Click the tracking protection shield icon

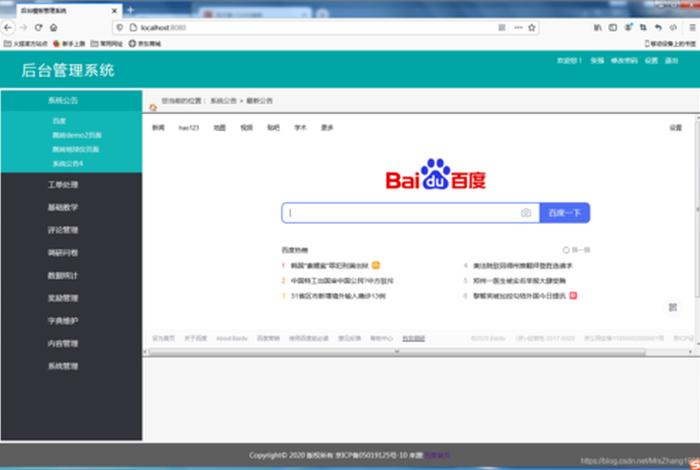120,28
